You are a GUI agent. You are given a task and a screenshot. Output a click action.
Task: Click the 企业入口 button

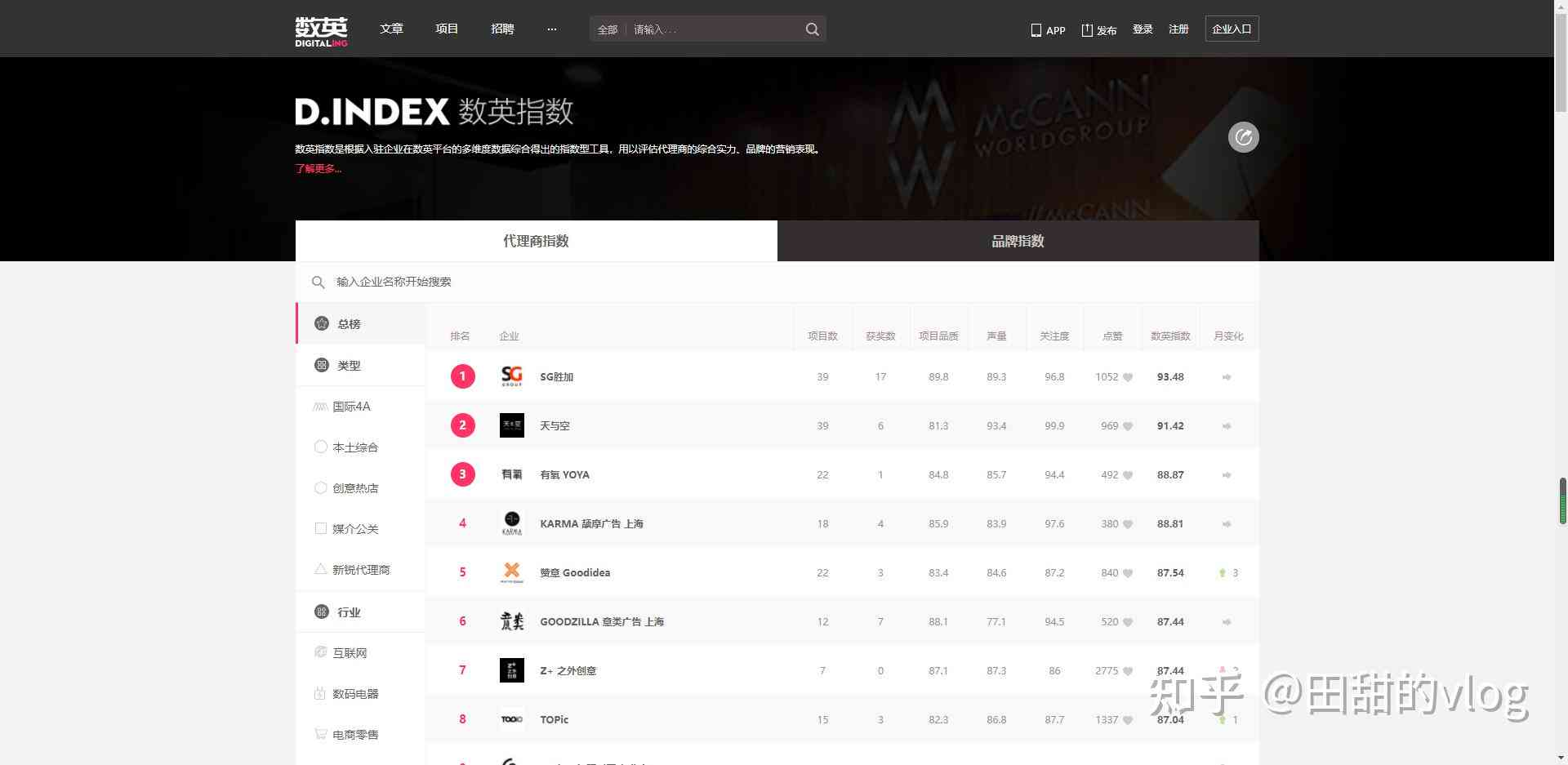point(1232,29)
